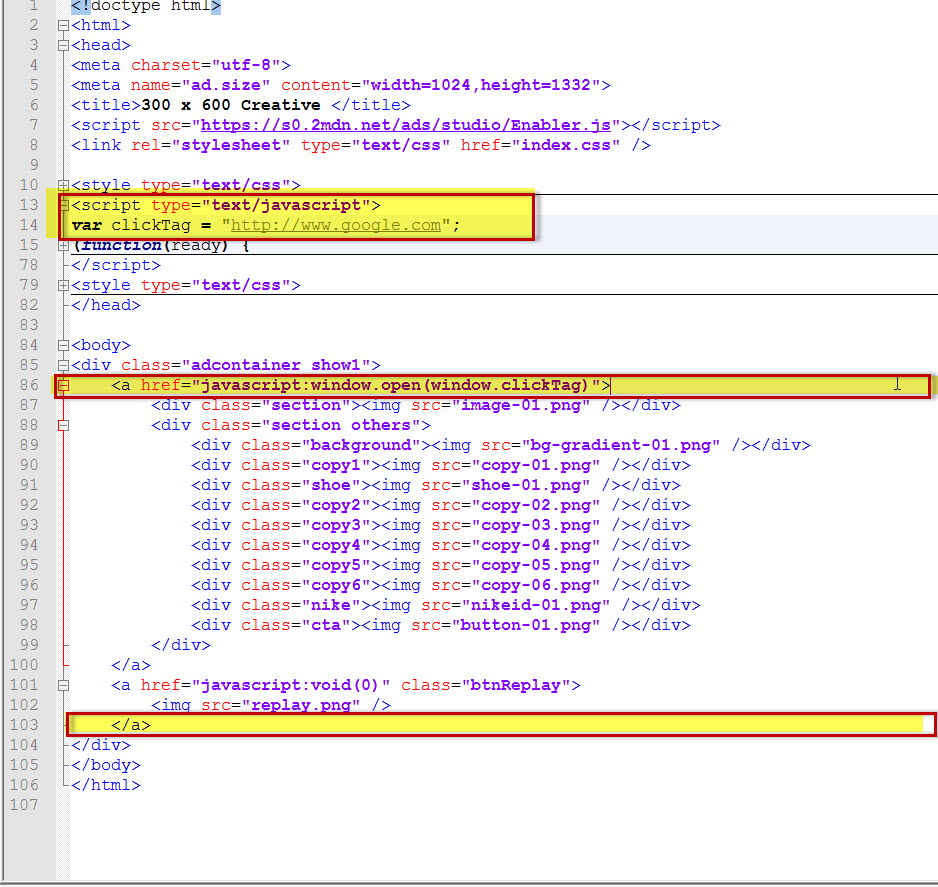This screenshot has height=887, width=938.
Task: Click the "background" class value
Action: [x=361, y=446]
